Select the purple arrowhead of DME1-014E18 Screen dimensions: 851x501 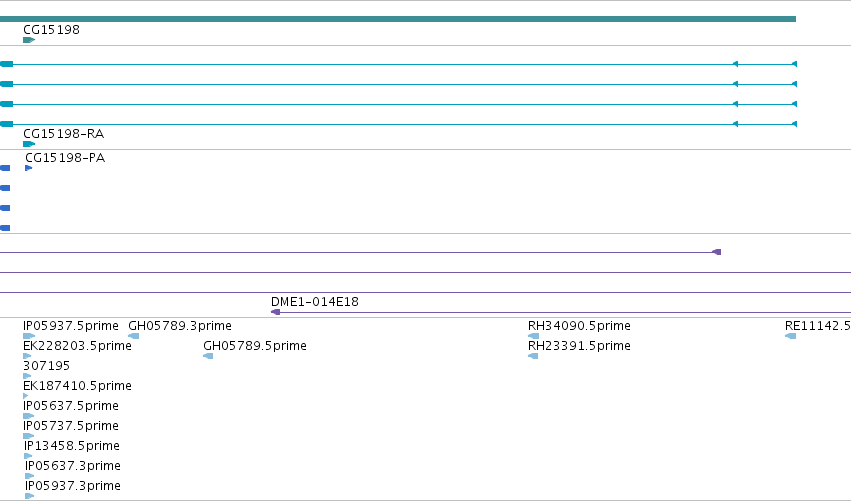pyautogui.click(x=276, y=312)
